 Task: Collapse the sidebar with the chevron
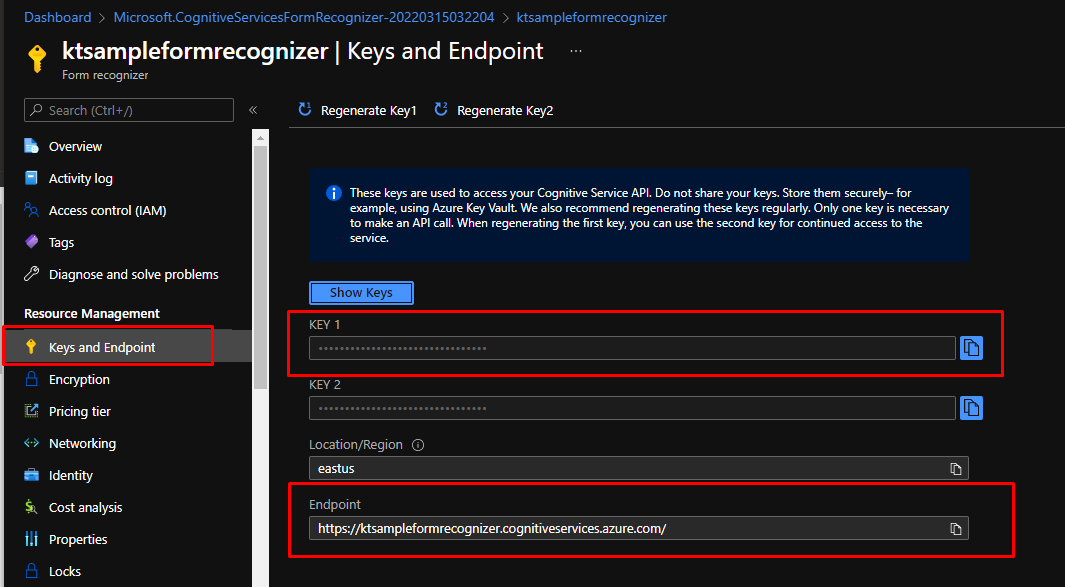coord(253,110)
